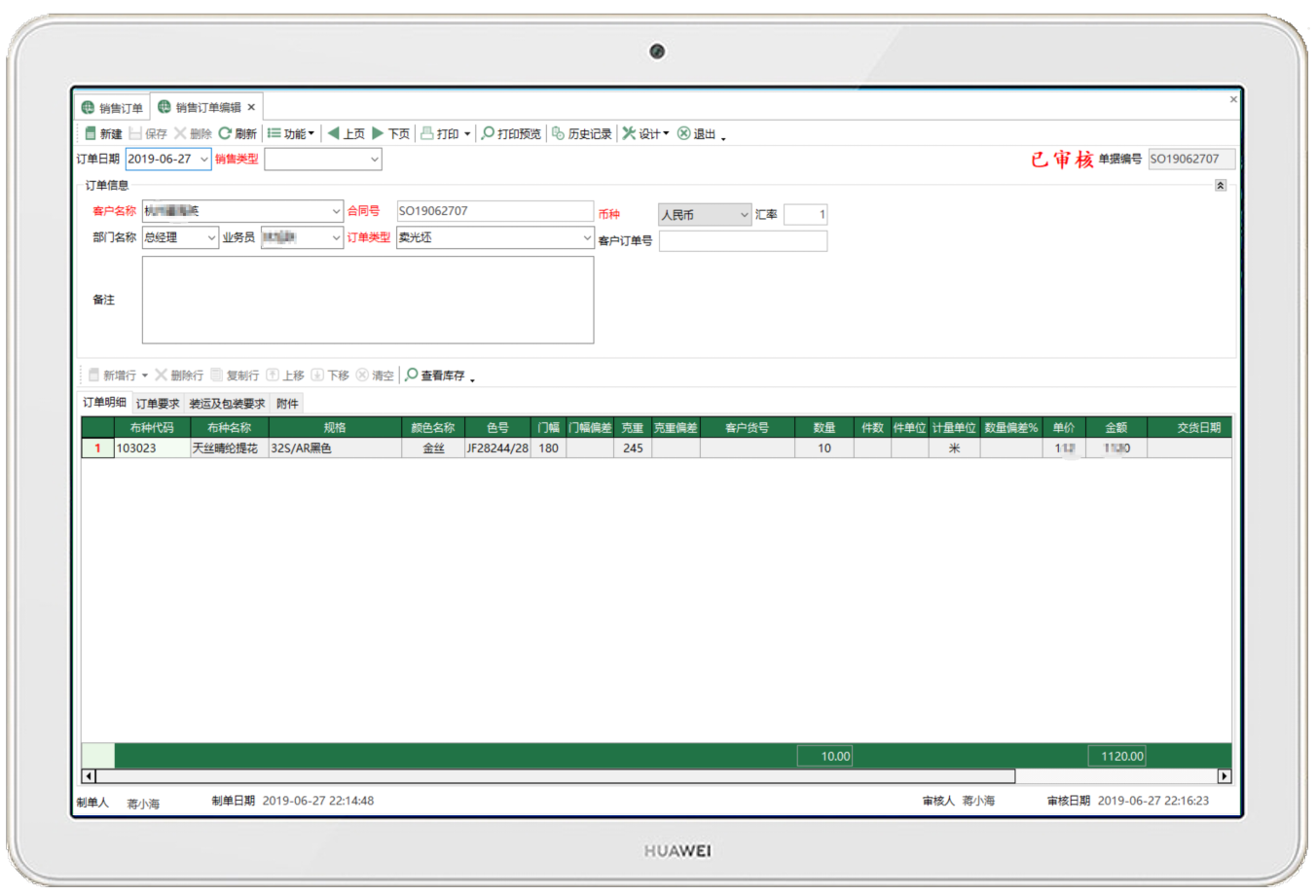The image size is (1316, 896).
Task: Click the horizontal scrollbar left arrow
Action: [x=89, y=776]
